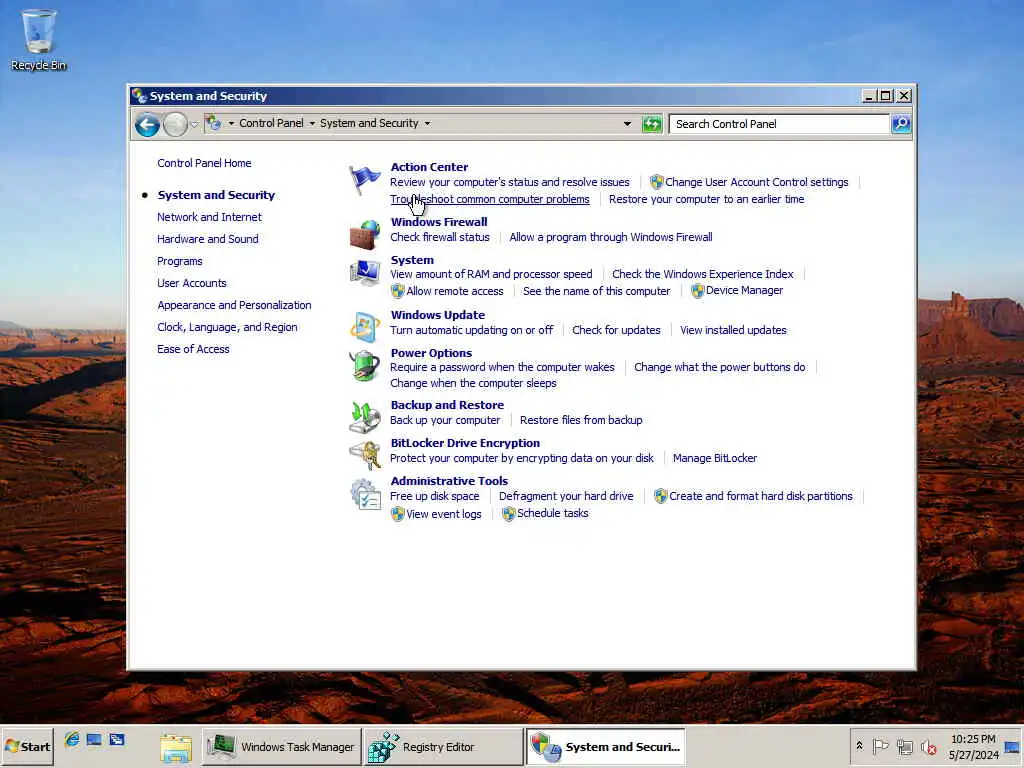Click the Windows Update icon

(x=364, y=327)
